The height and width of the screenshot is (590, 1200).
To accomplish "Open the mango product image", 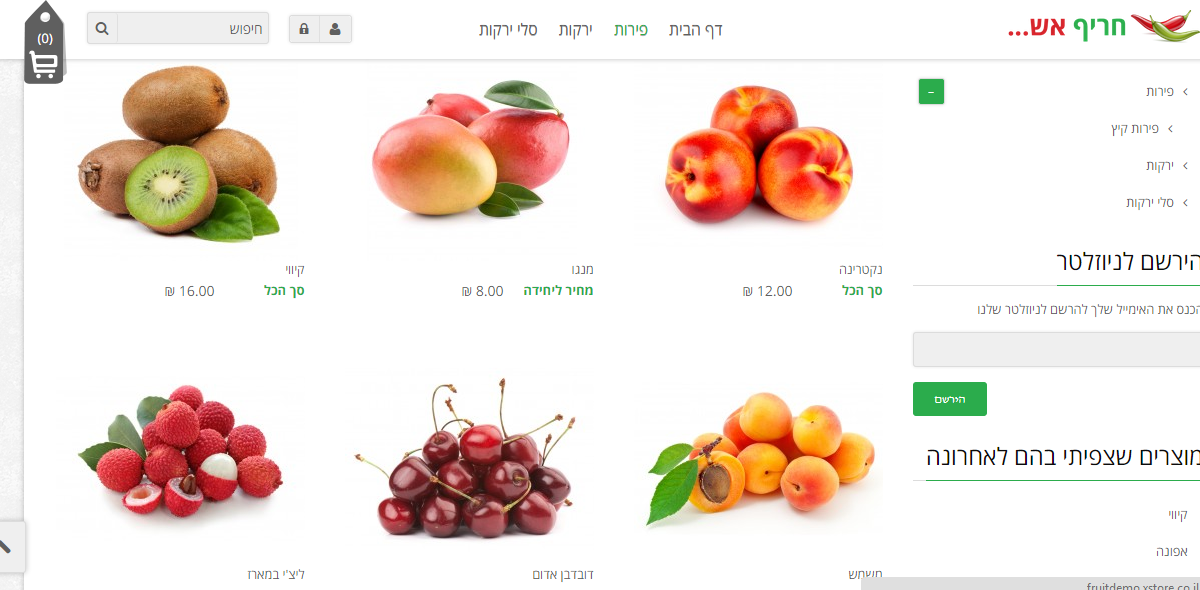I will pos(470,150).
